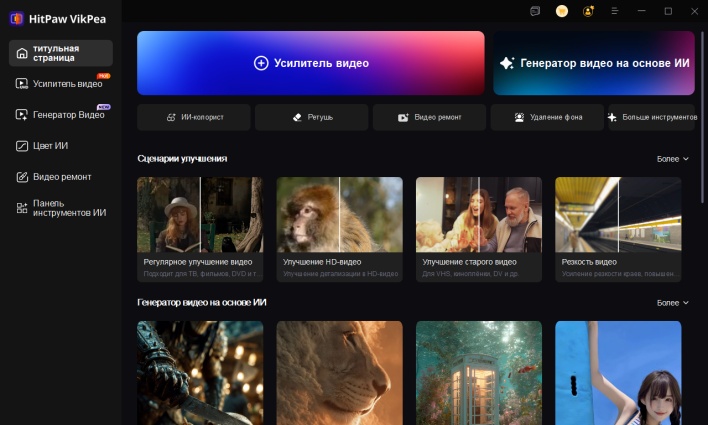
Task: Choose the Улучшение старого видео thumbnail
Action: pos(478,214)
